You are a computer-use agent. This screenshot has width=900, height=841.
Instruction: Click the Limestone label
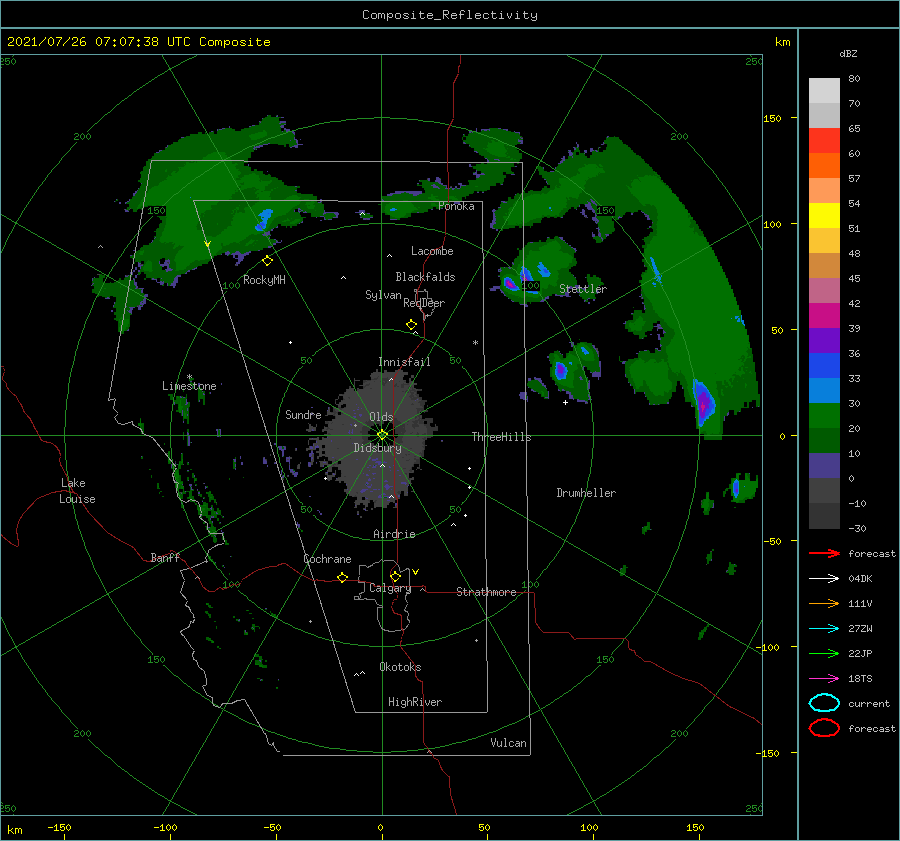(189, 386)
